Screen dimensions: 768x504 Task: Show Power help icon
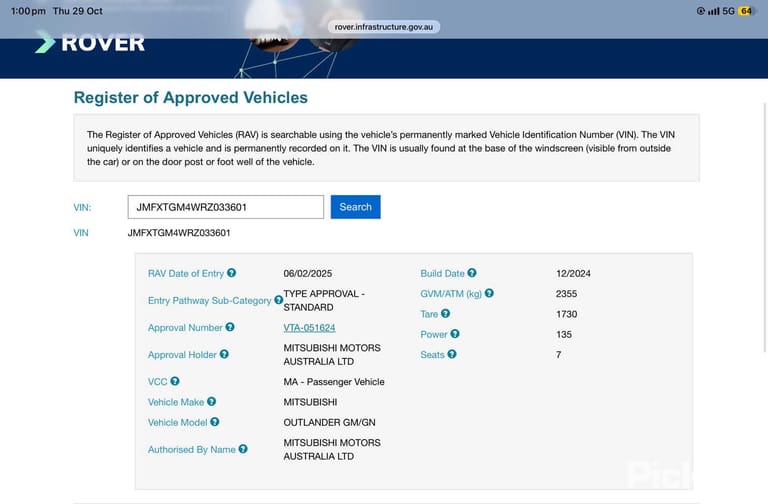455,334
